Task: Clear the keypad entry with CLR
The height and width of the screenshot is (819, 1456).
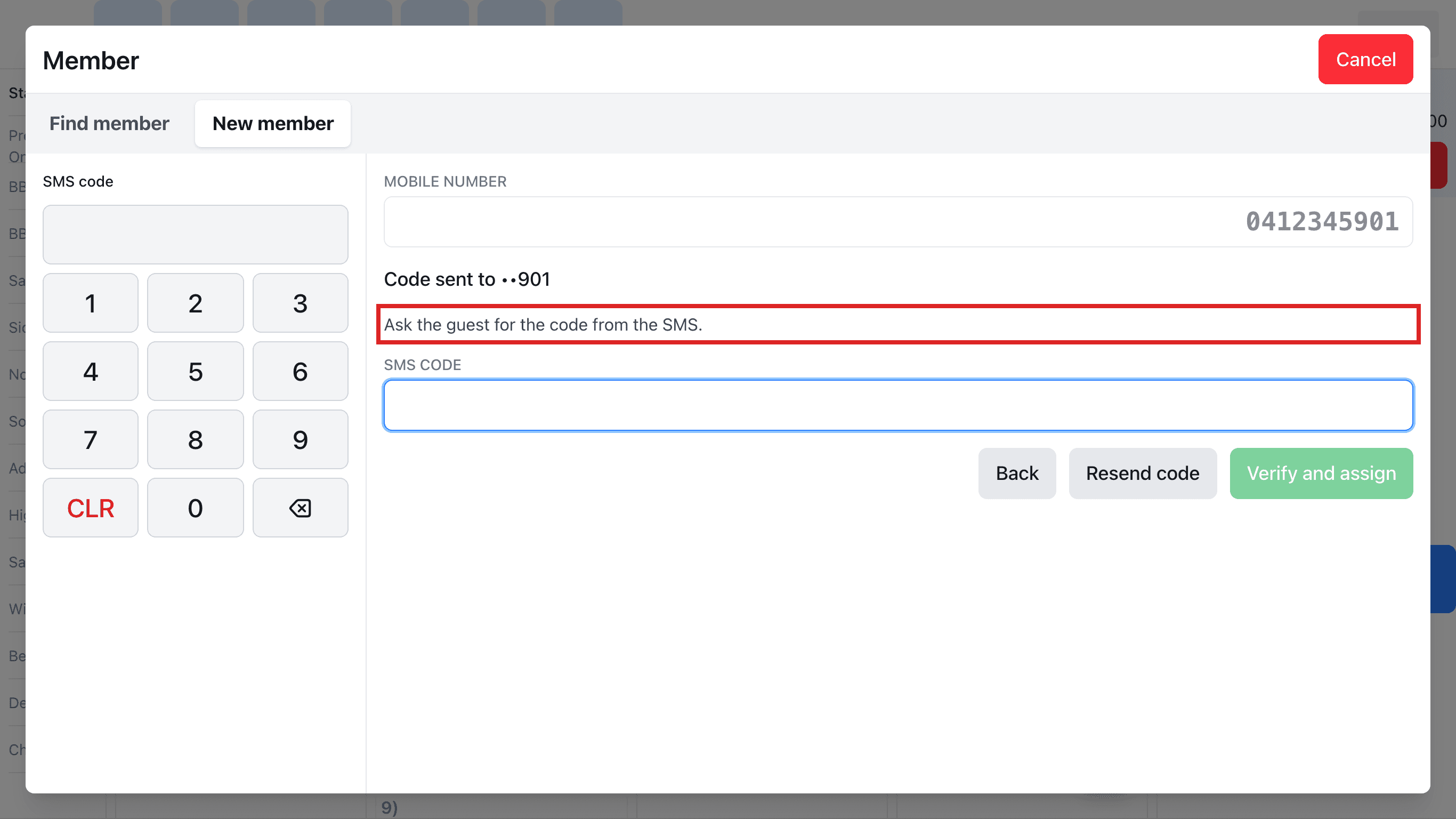Action: 91,508
